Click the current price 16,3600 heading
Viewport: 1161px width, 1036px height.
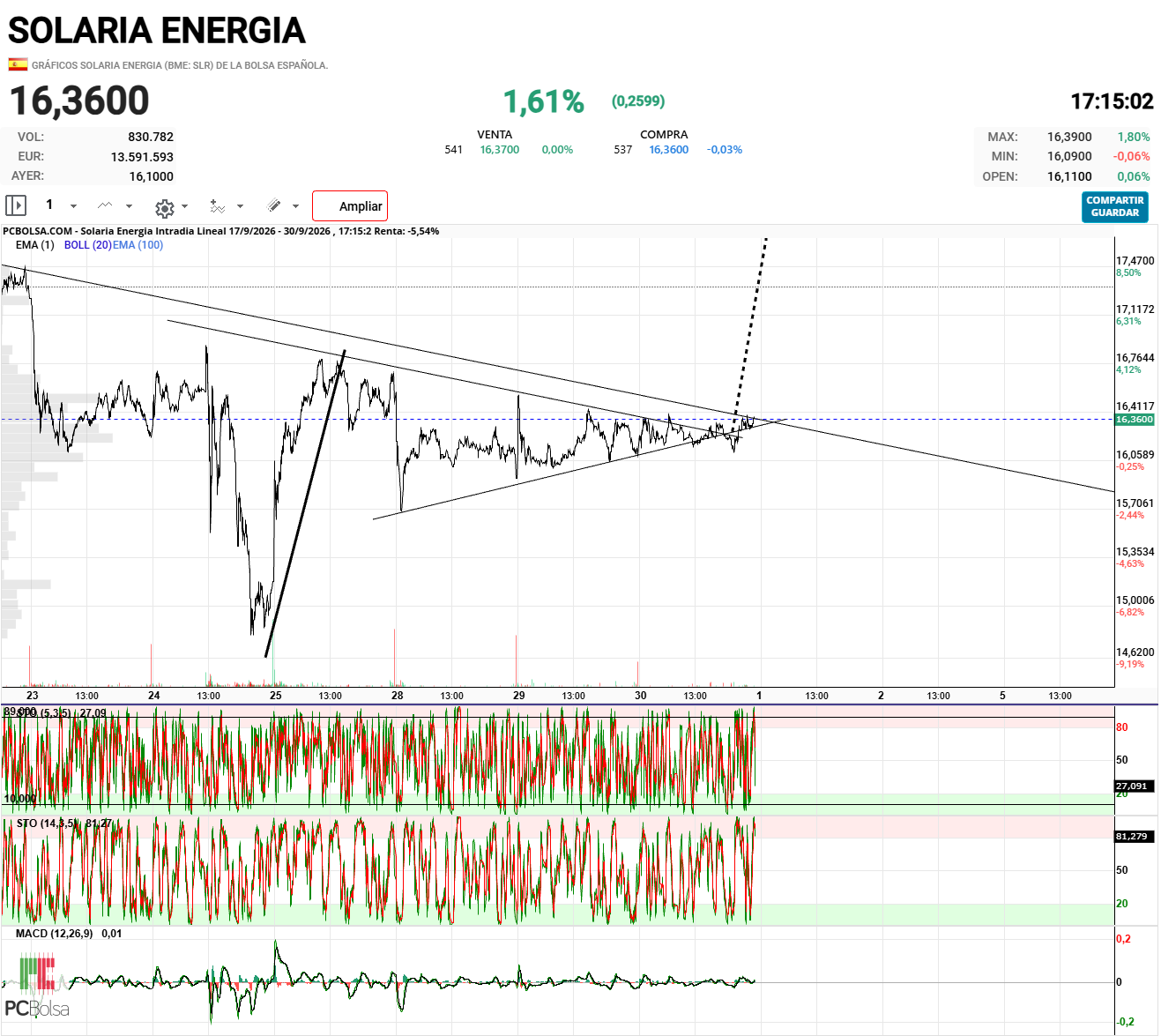79,101
